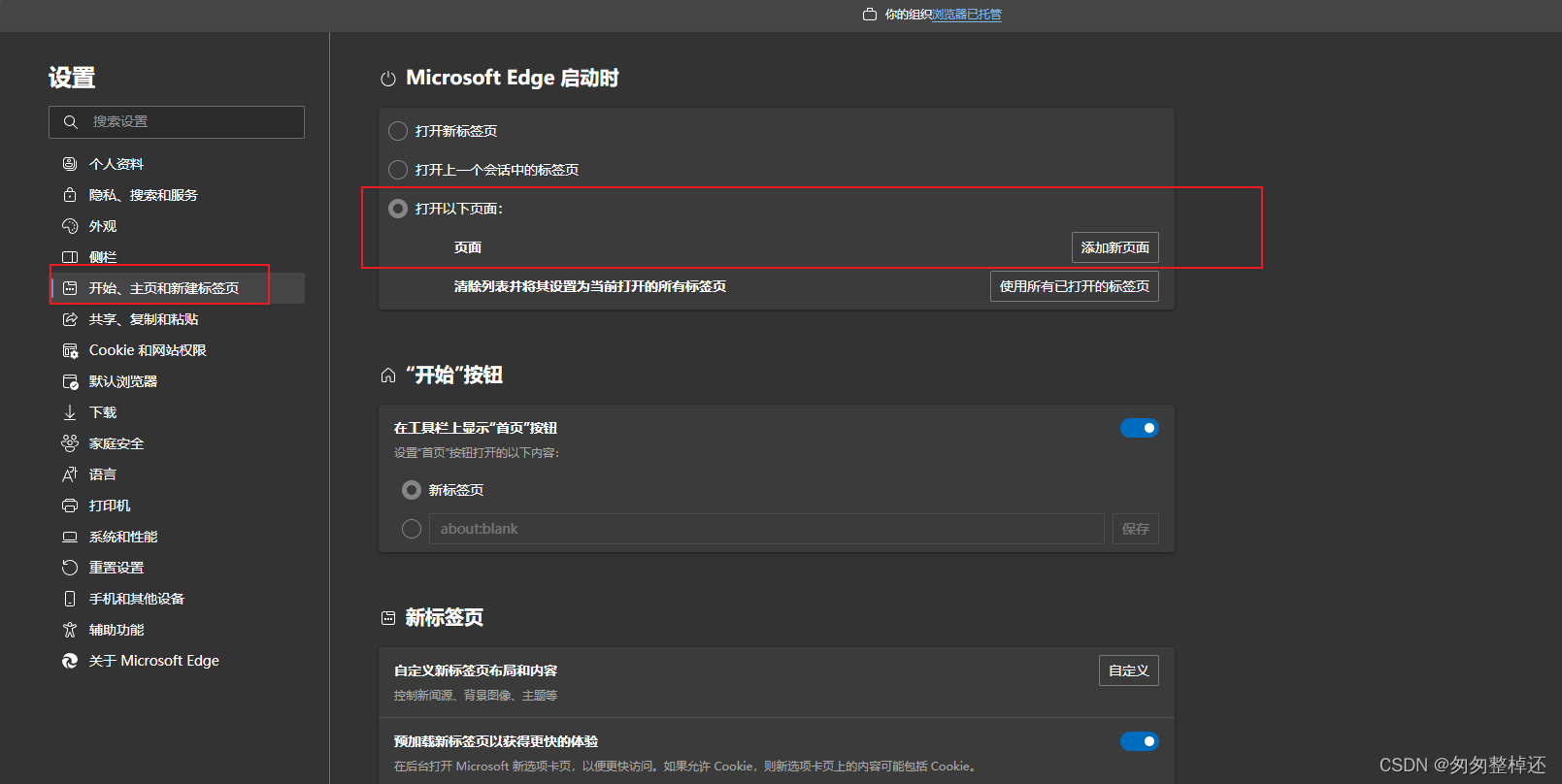Click the Edge logo beside 关于 Microsoft Edge
Screen dimensions: 1562x784
[x=70, y=661]
